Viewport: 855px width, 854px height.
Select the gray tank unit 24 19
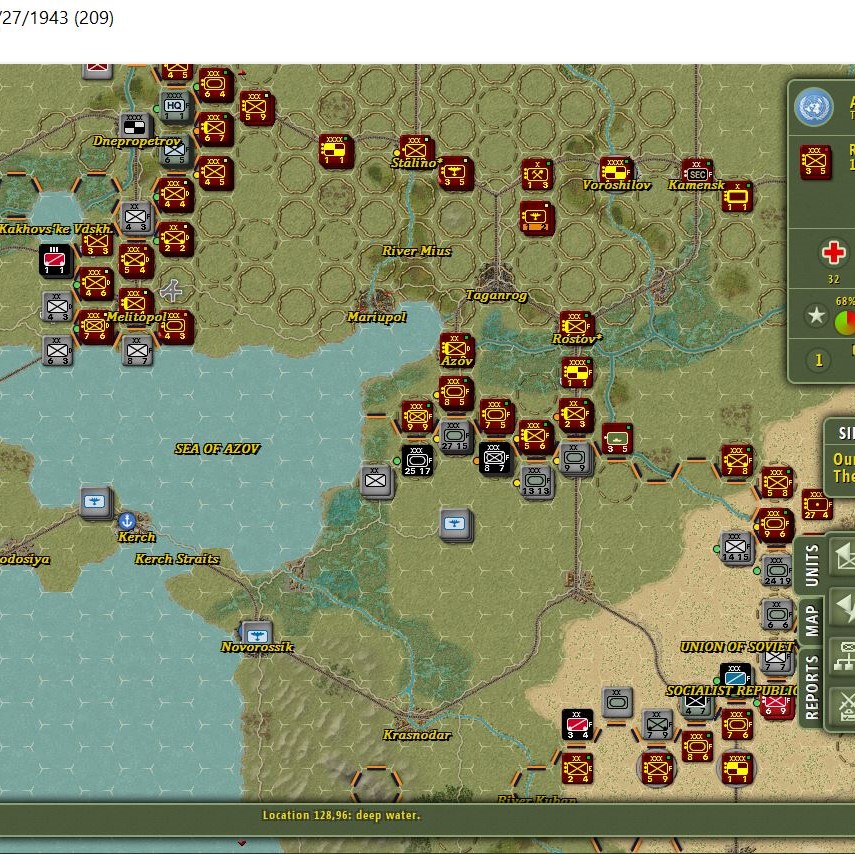coord(776,570)
